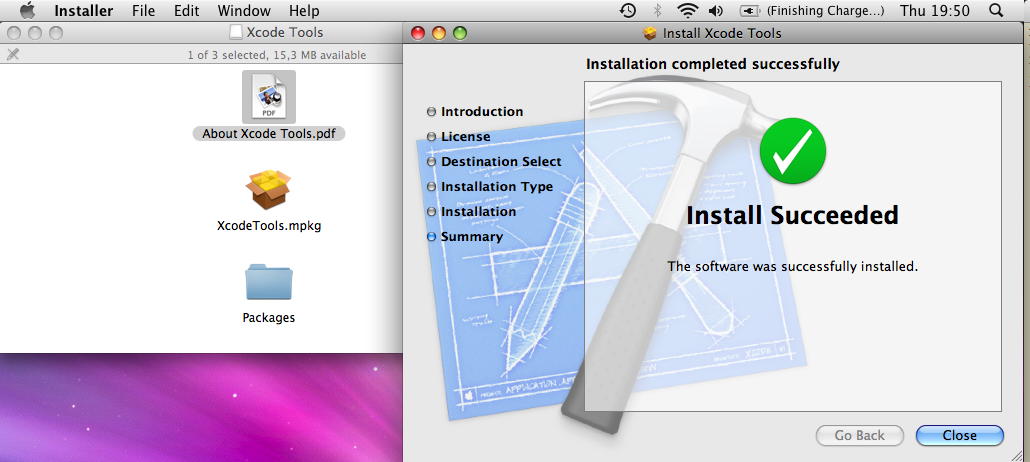Open the Window menu
Viewport: 1030px width, 462px height.
coord(244,11)
